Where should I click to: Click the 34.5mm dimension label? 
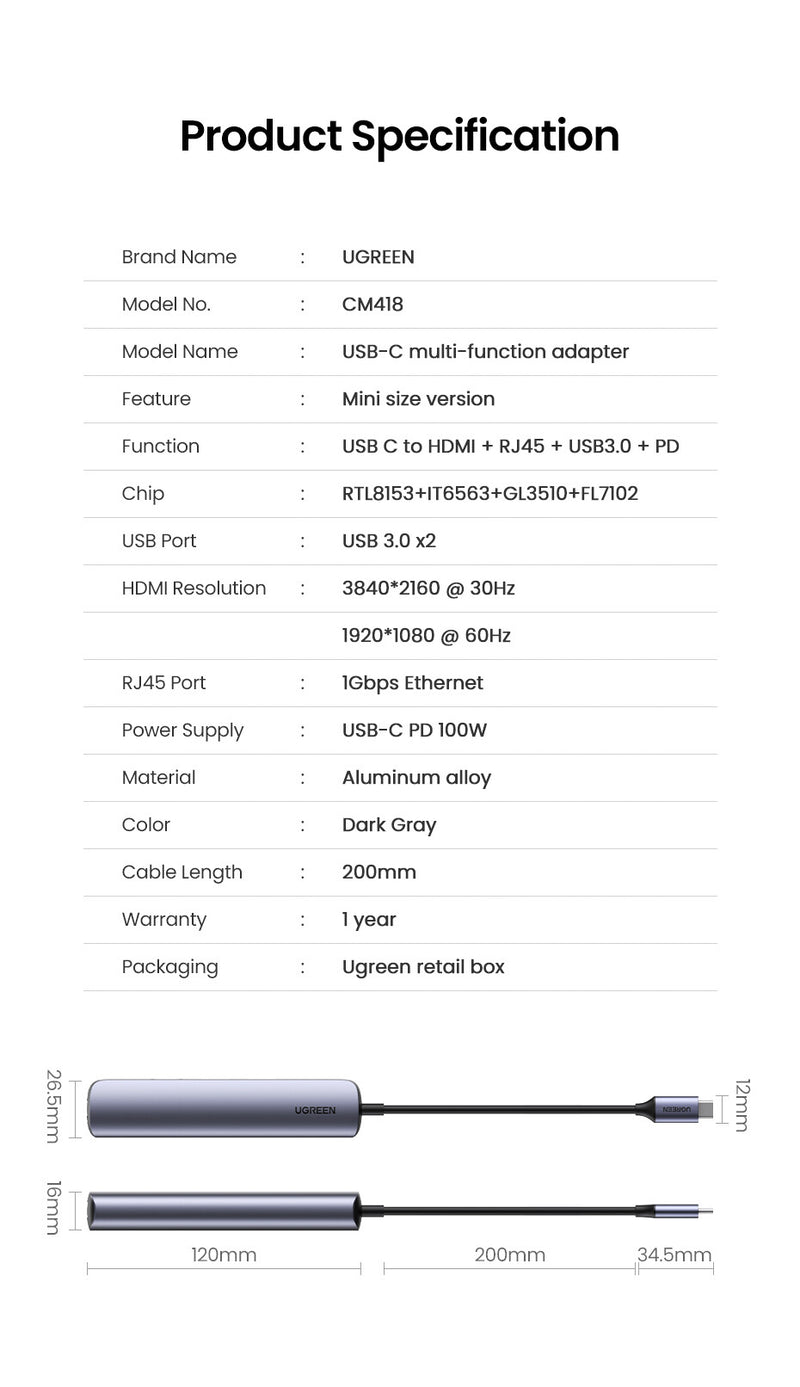coord(674,1255)
